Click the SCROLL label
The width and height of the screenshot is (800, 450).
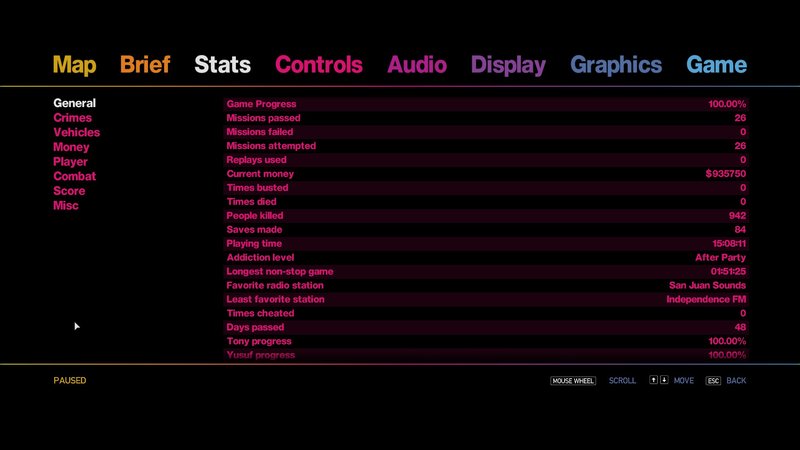click(622, 381)
